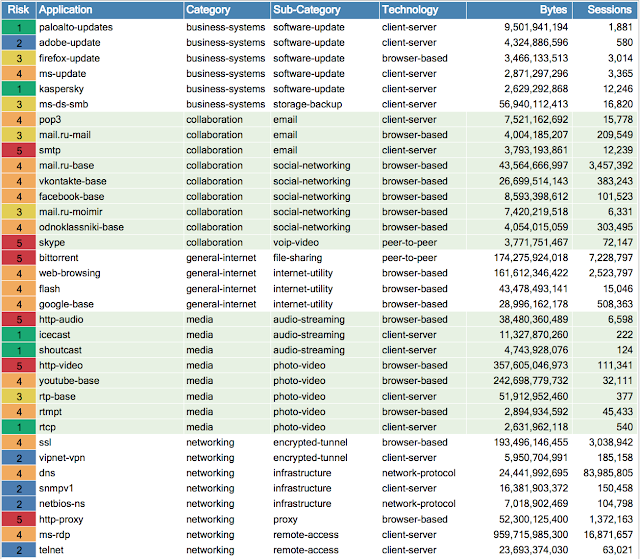Click the dns application
This screenshot has width=640, height=559.
click(47, 473)
